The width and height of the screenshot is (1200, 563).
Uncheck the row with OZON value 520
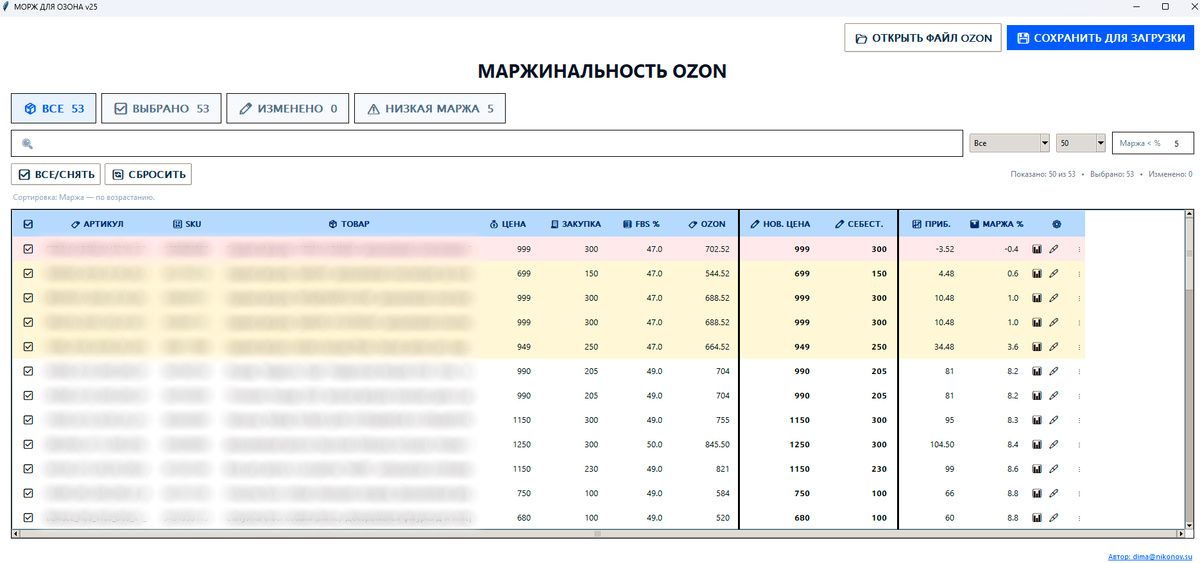pos(28,517)
